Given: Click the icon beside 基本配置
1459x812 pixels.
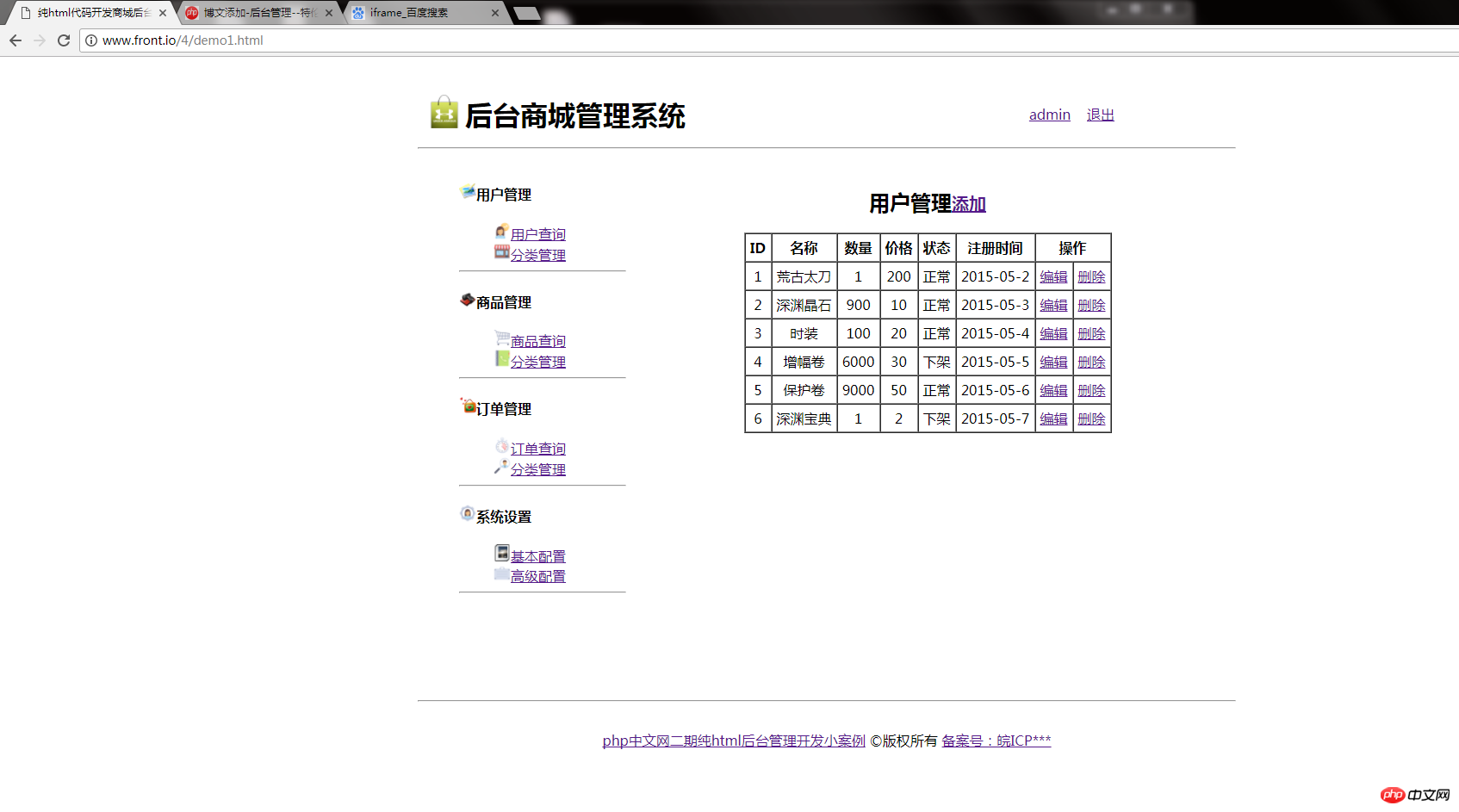Looking at the screenshot, I should 502,552.
